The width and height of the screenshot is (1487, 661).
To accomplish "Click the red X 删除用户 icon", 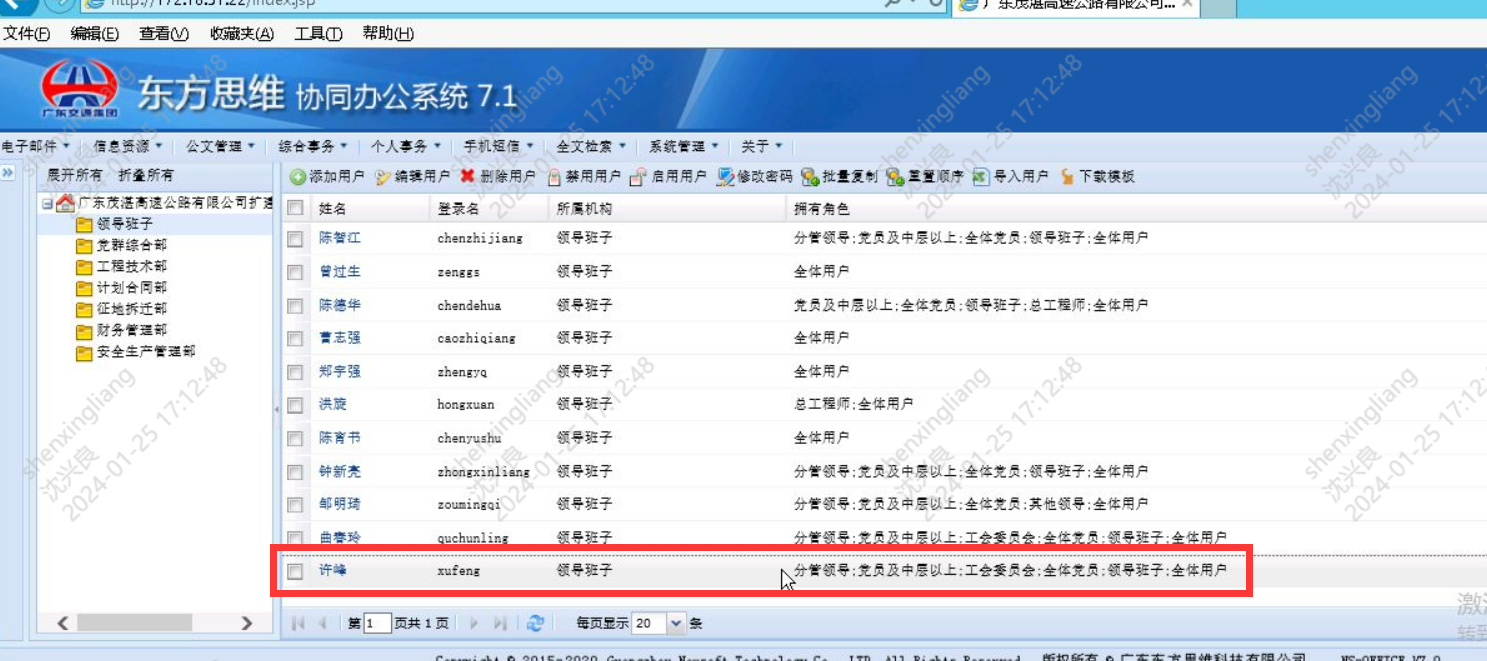I will click(x=468, y=177).
